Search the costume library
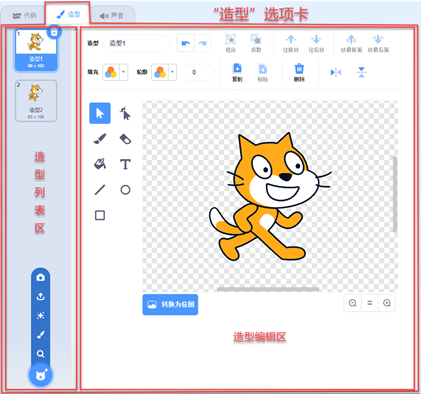421x394 pixels. tap(41, 354)
